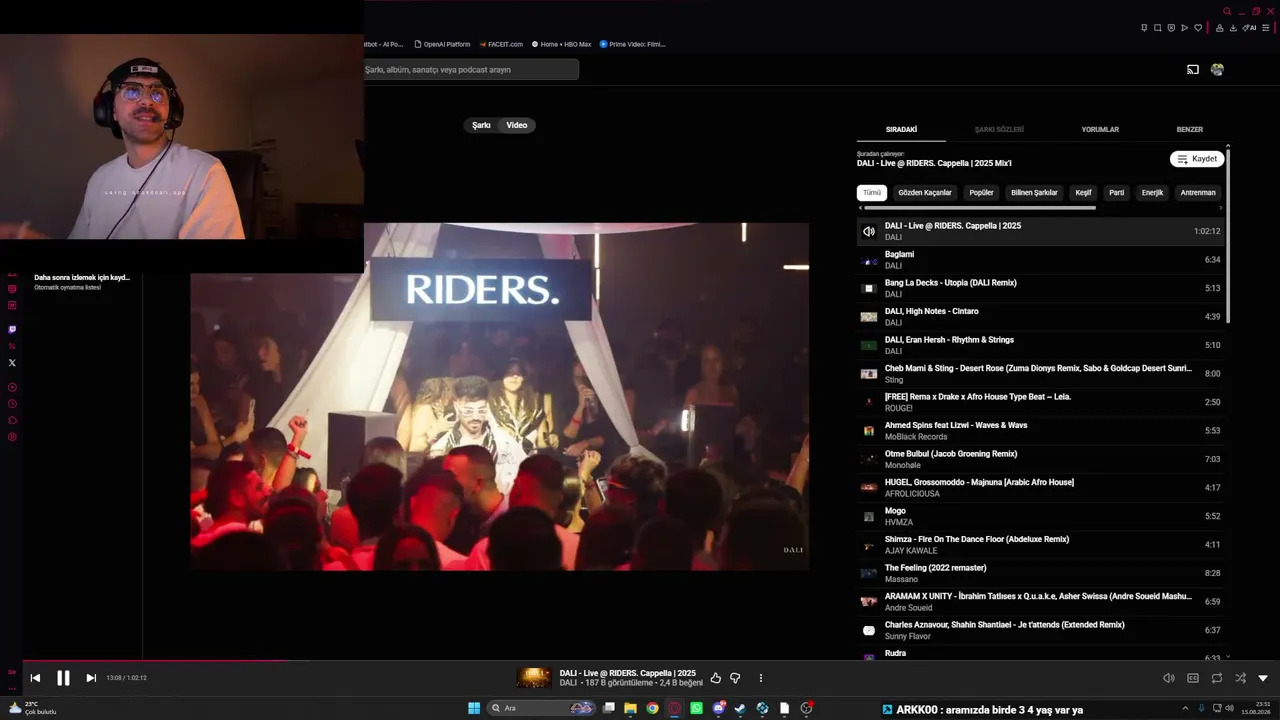Open the FACEIT.com bookmark
This screenshot has height=720, width=1280.
pyautogui.click(x=501, y=44)
